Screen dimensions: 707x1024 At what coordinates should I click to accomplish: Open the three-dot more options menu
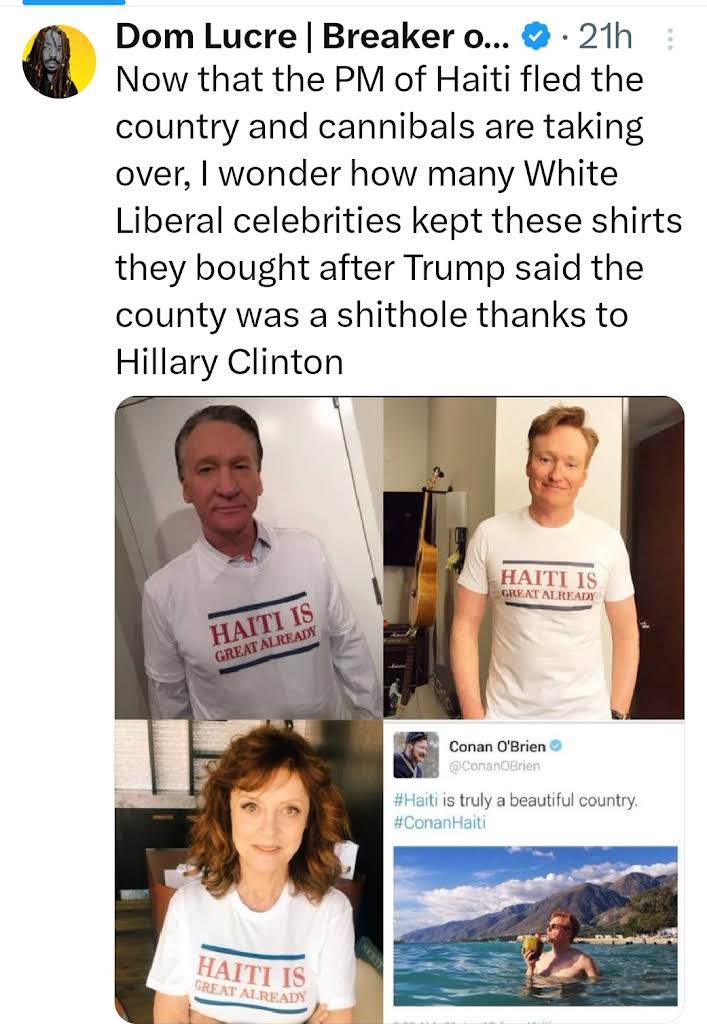pyautogui.click(x=669, y=39)
